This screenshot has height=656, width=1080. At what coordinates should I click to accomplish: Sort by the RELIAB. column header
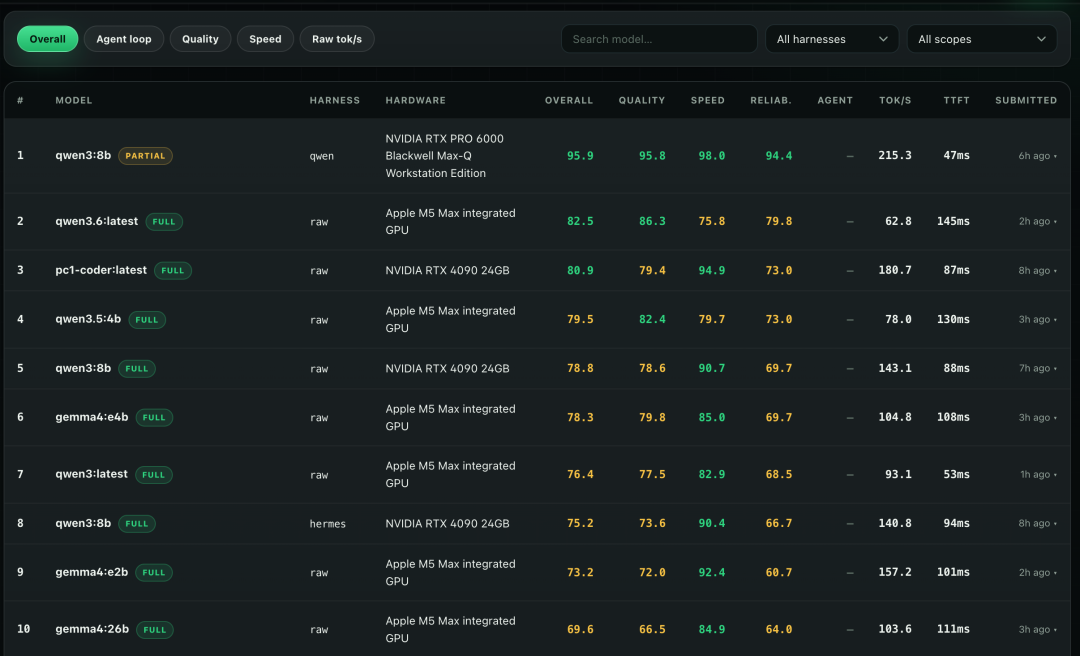click(771, 101)
